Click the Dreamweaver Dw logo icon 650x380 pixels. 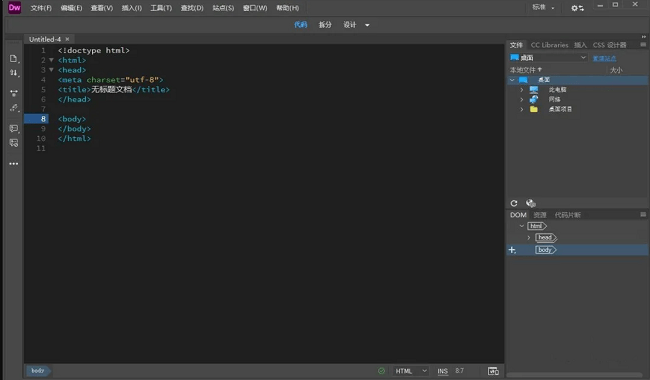(14, 7)
